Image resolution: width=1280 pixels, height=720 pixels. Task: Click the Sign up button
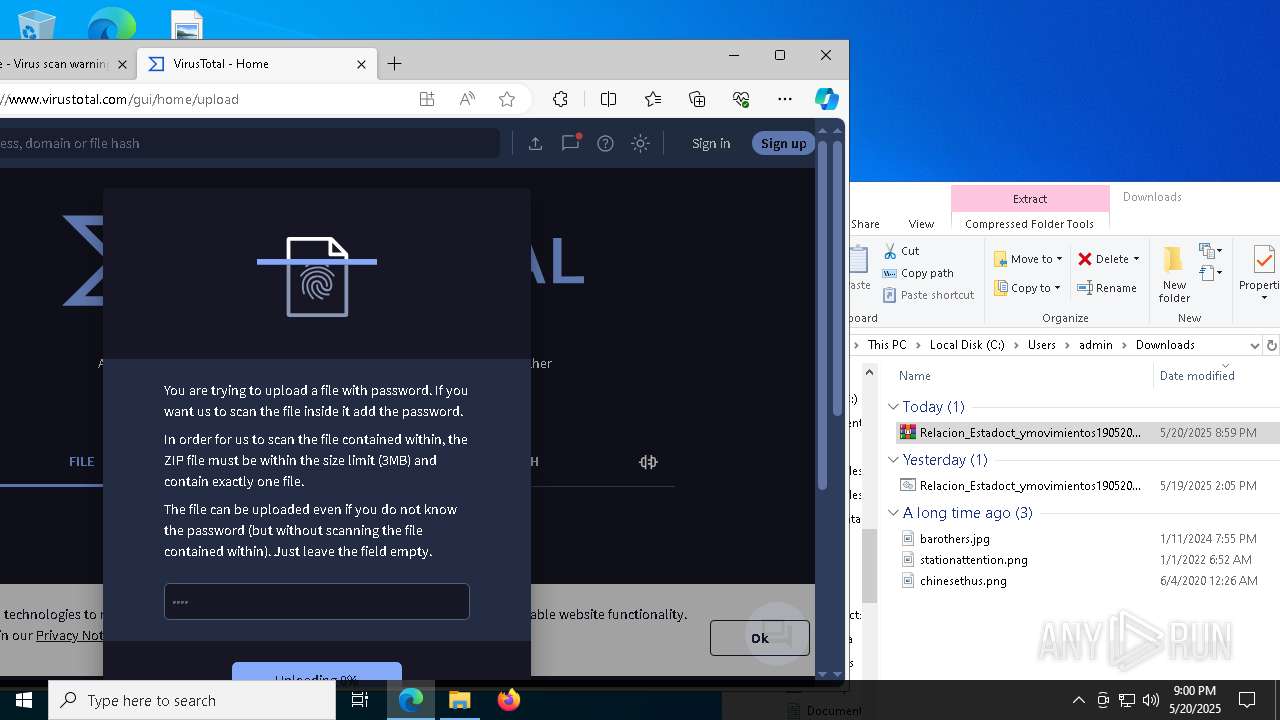pos(783,143)
